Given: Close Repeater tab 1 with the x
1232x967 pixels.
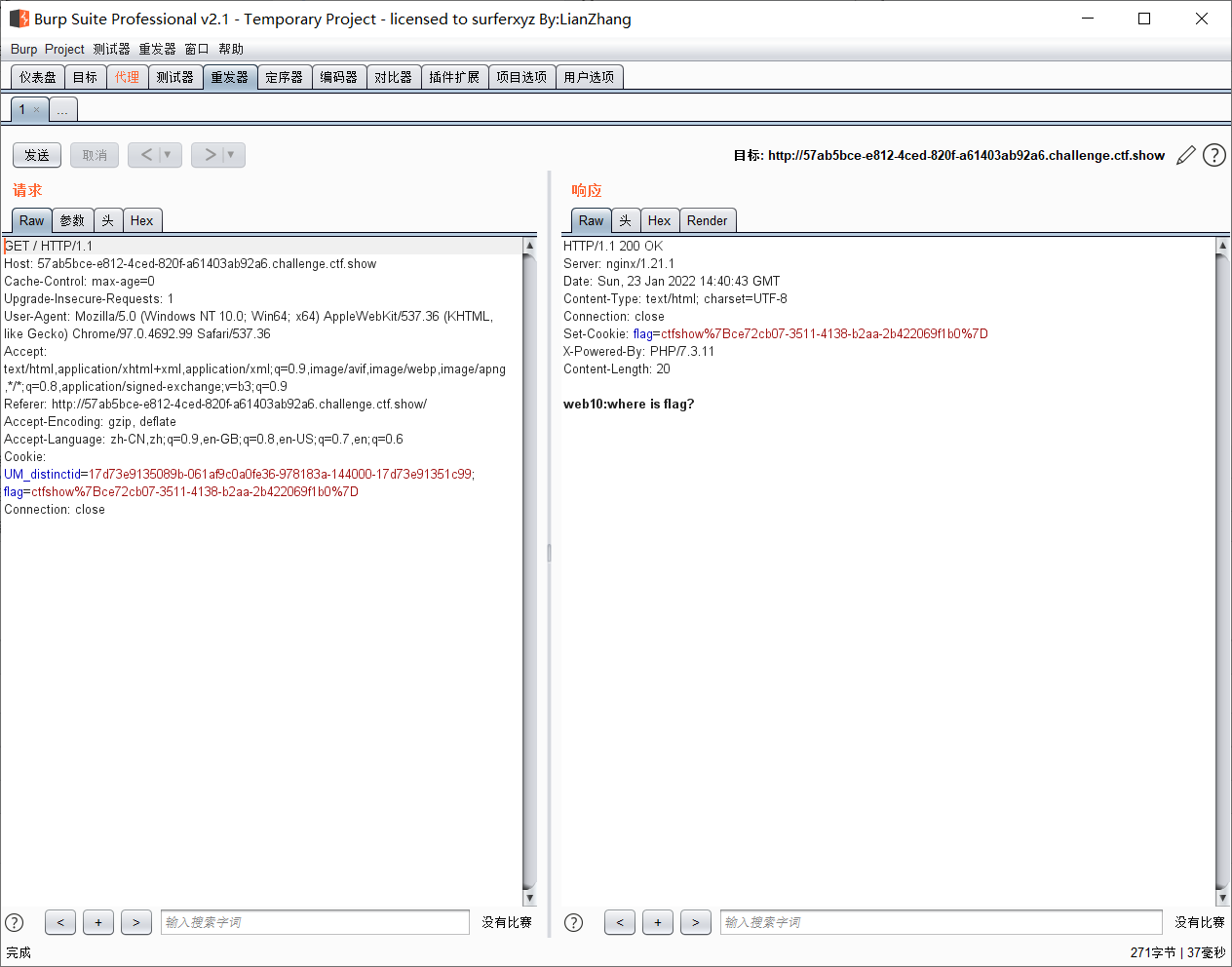Looking at the screenshot, I should (37, 109).
